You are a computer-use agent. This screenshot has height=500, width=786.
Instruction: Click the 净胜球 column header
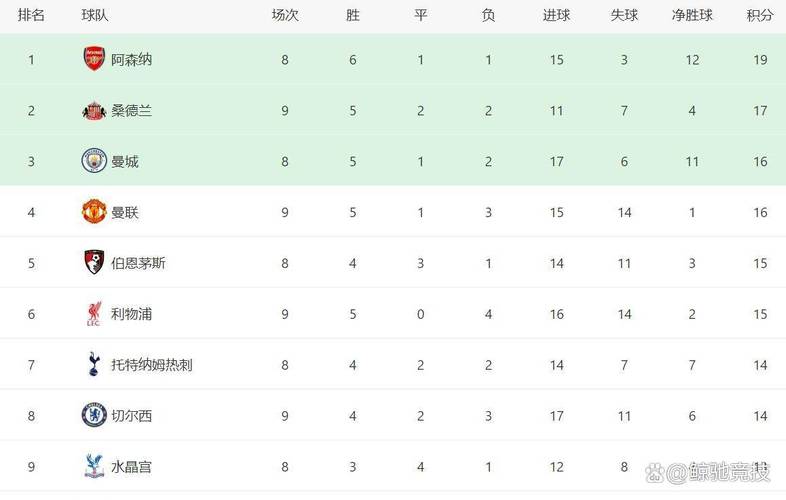coord(692,16)
